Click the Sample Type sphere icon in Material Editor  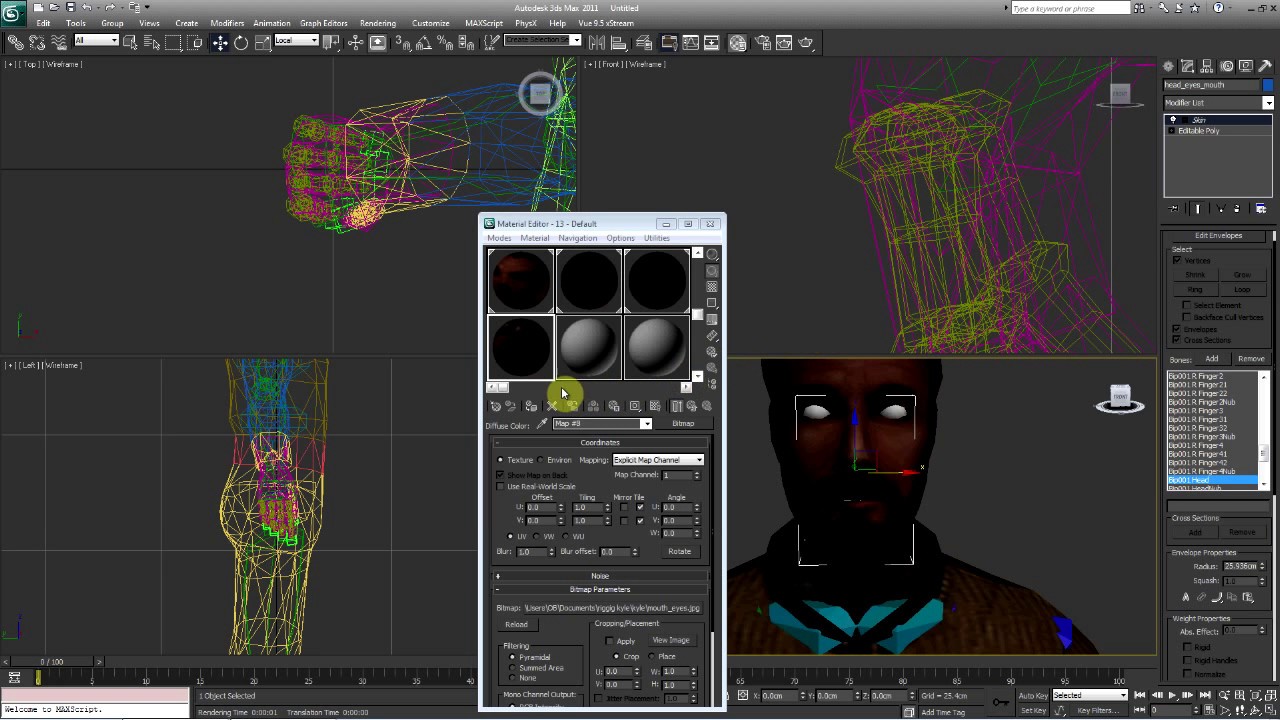click(x=712, y=255)
